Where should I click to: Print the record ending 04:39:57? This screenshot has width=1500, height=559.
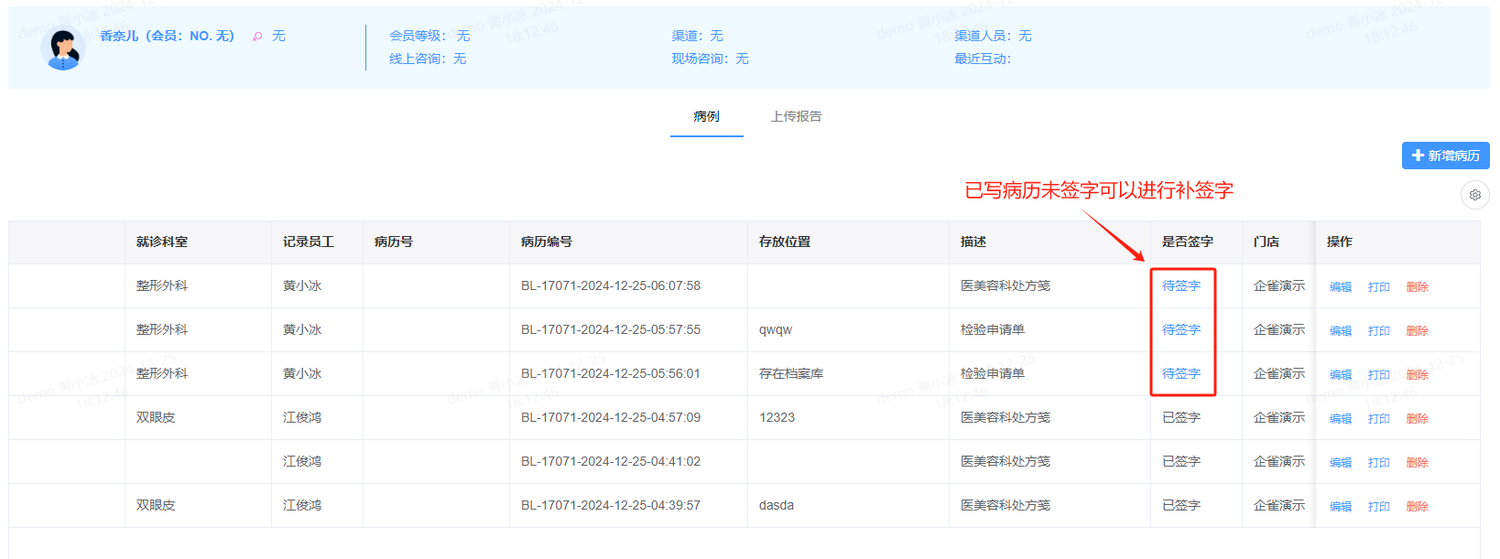coord(1379,507)
